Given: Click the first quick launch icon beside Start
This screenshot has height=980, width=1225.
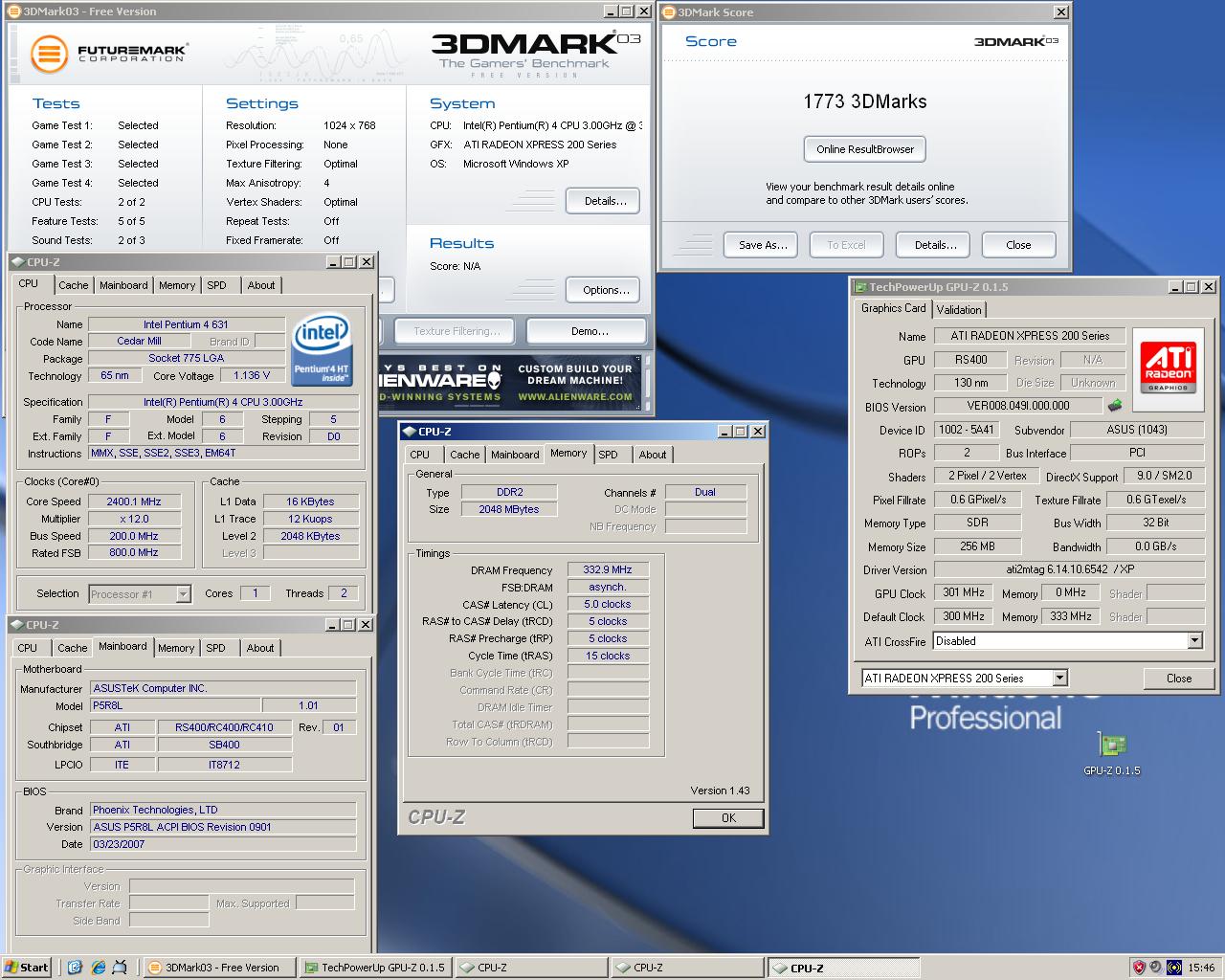Looking at the screenshot, I should tap(75, 968).
